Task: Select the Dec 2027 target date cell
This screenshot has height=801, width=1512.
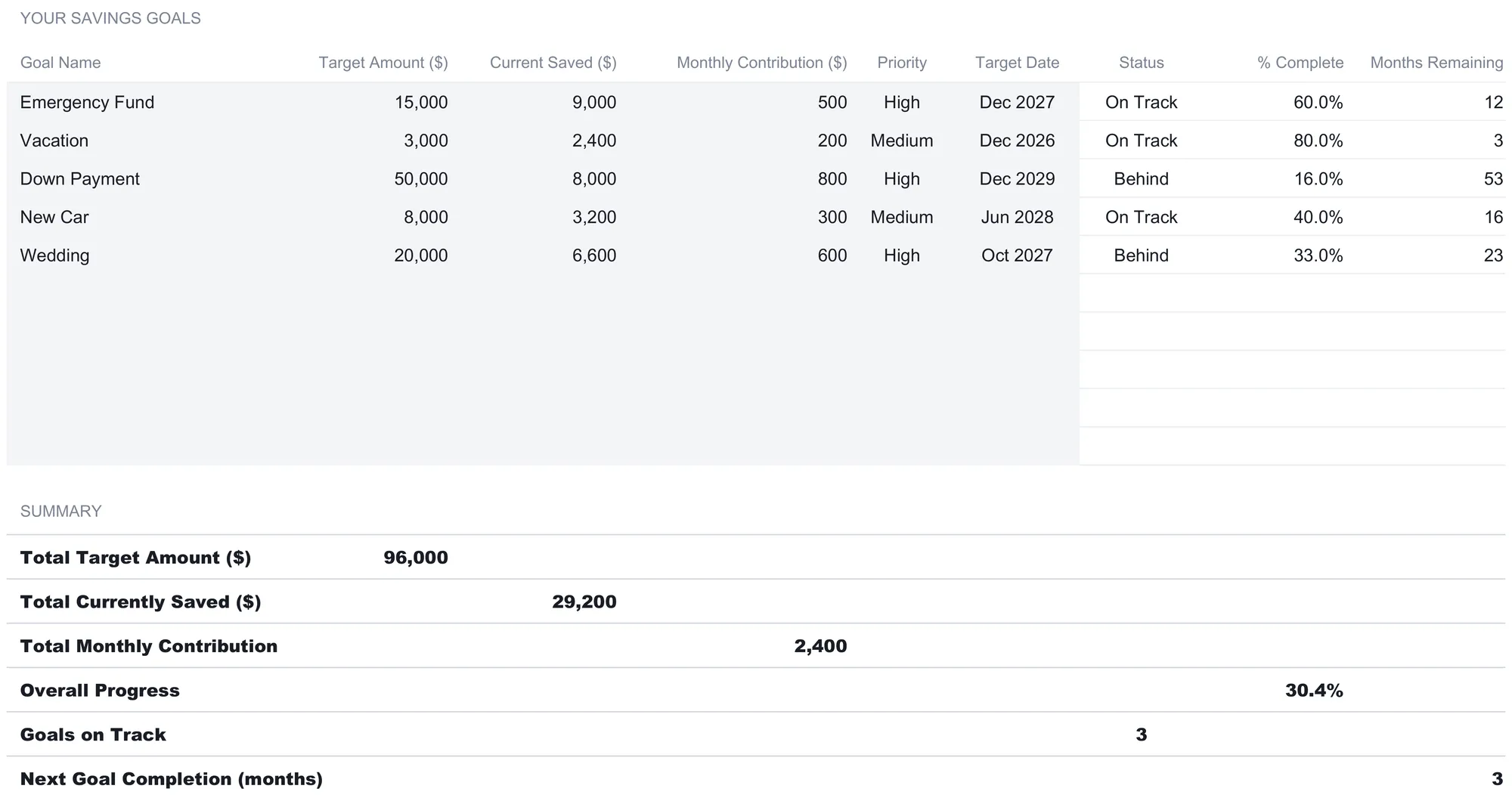Action: click(x=1017, y=102)
